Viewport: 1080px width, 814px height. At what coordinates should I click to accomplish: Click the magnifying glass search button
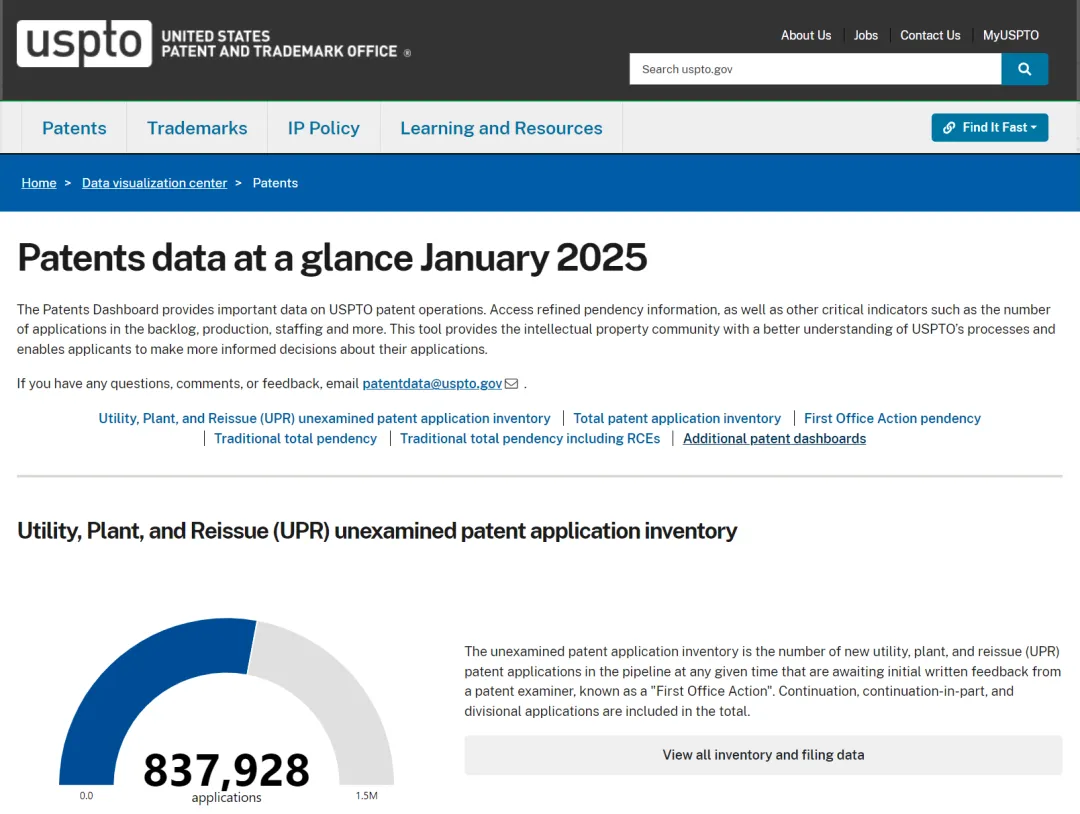click(1024, 69)
